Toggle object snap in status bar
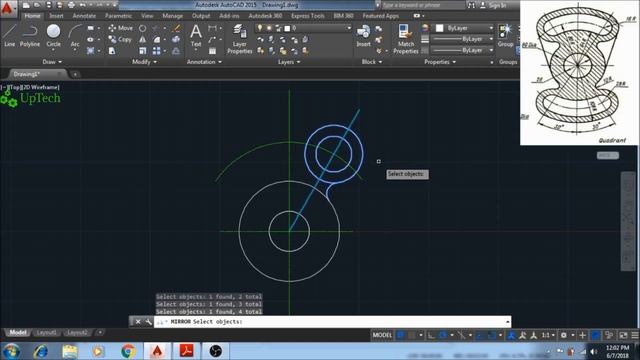The image size is (640, 360). (x=491, y=335)
